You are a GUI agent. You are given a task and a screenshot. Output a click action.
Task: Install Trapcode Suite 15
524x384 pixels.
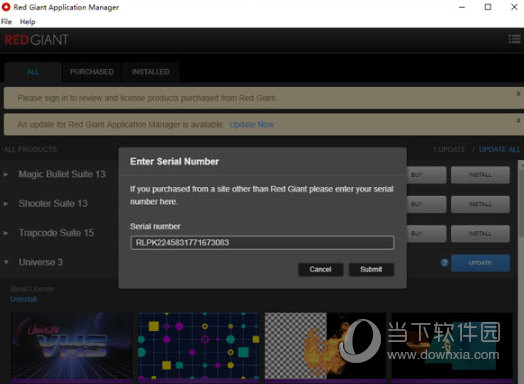pyautogui.click(x=480, y=234)
